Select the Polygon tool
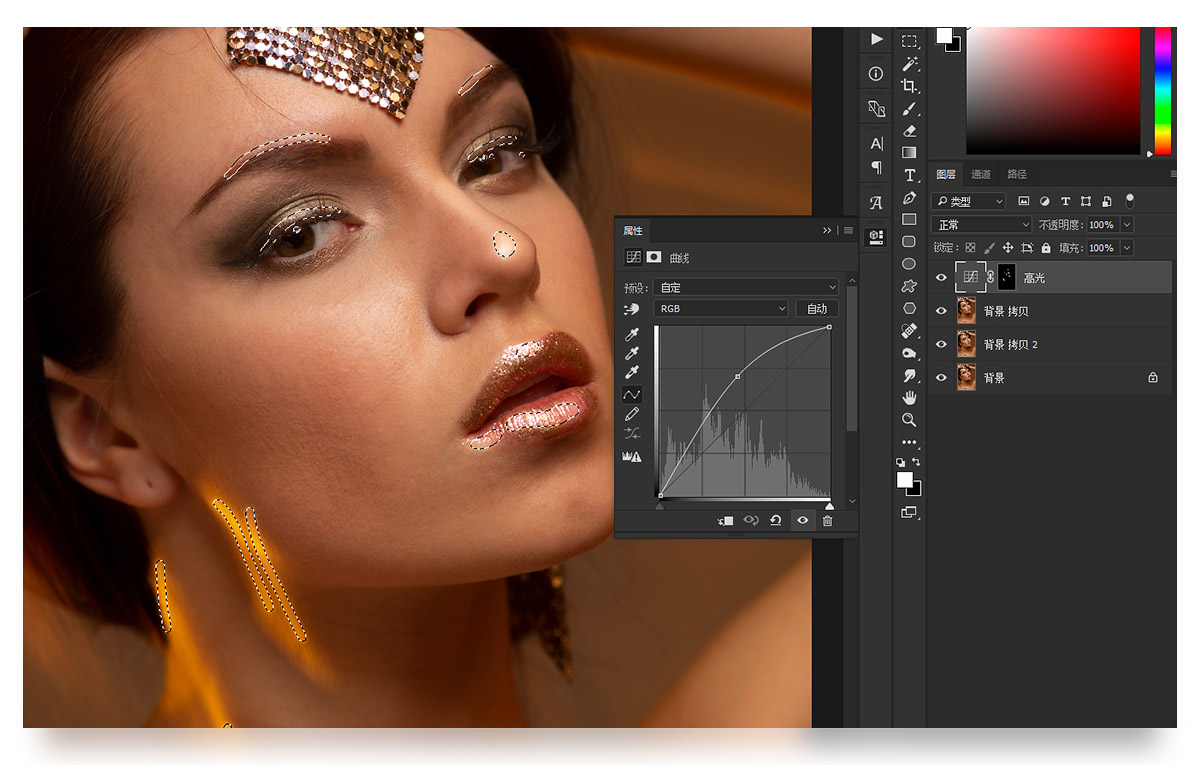 coord(909,308)
